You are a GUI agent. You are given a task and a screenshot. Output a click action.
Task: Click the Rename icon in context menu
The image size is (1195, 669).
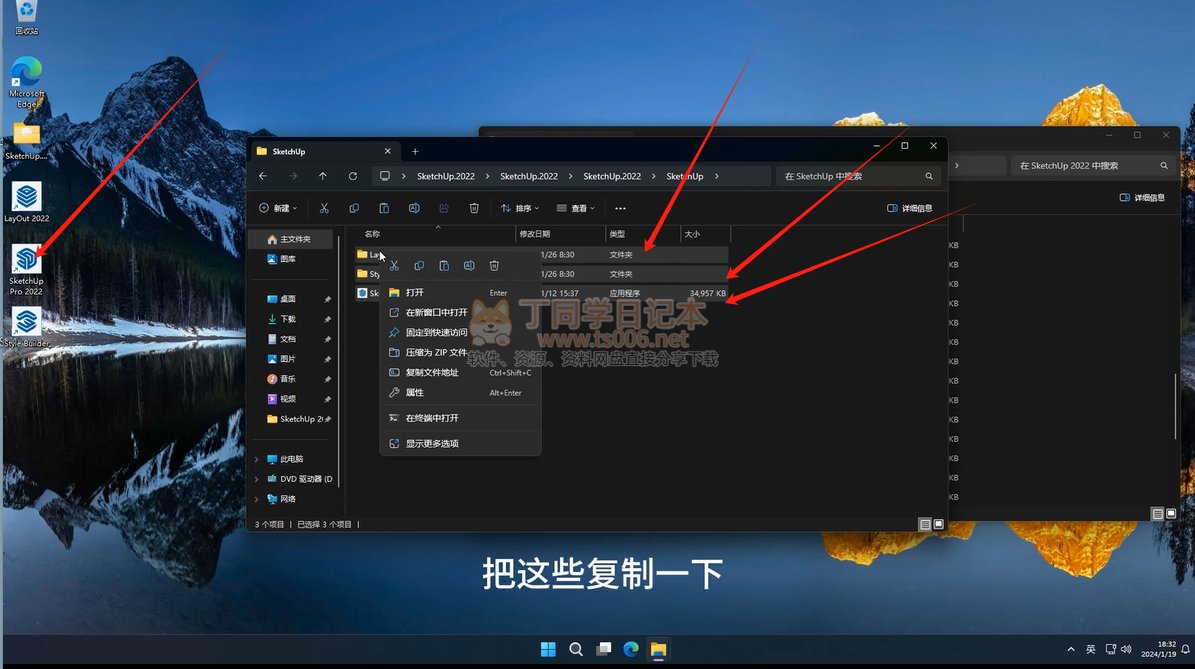click(469, 265)
